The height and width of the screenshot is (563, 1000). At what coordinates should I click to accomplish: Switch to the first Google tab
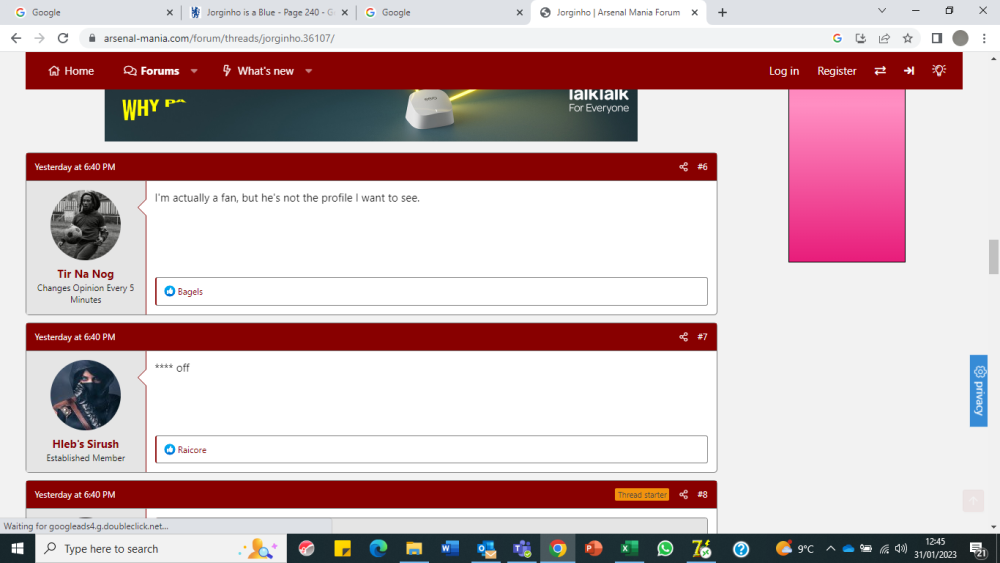(x=94, y=12)
